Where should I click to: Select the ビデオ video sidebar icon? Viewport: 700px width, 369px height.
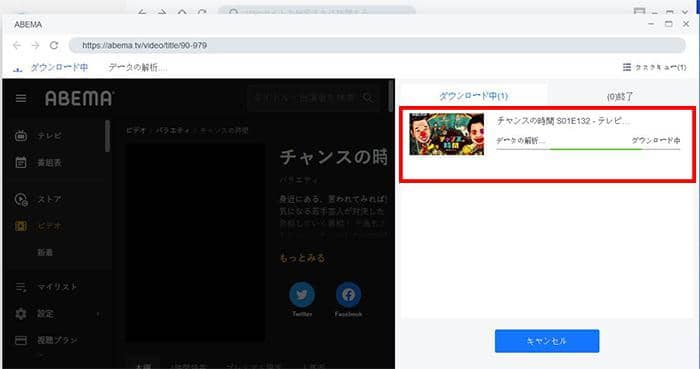coord(21,226)
